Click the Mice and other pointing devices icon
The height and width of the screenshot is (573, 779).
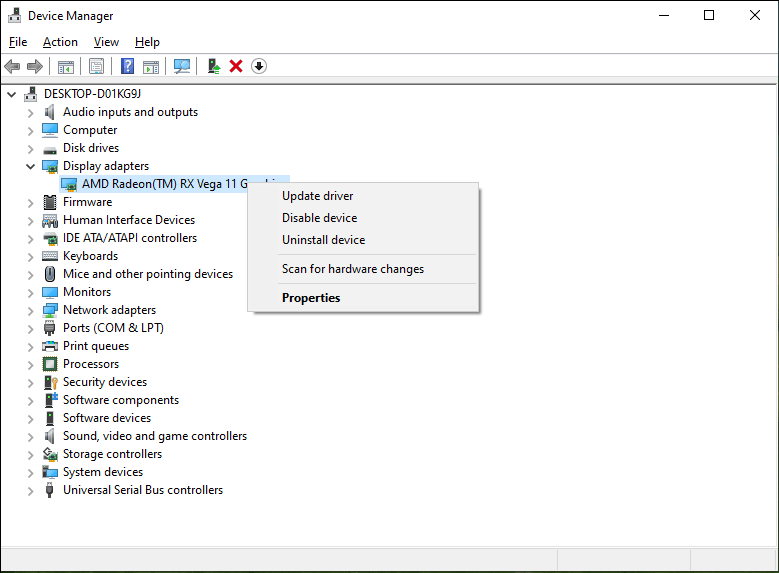tap(50, 274)
